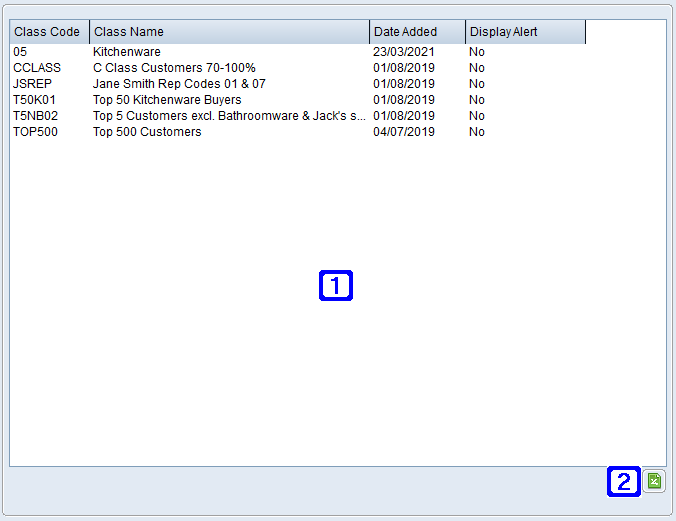Click Display Alert No for Kitchenware

coord(477,52)
